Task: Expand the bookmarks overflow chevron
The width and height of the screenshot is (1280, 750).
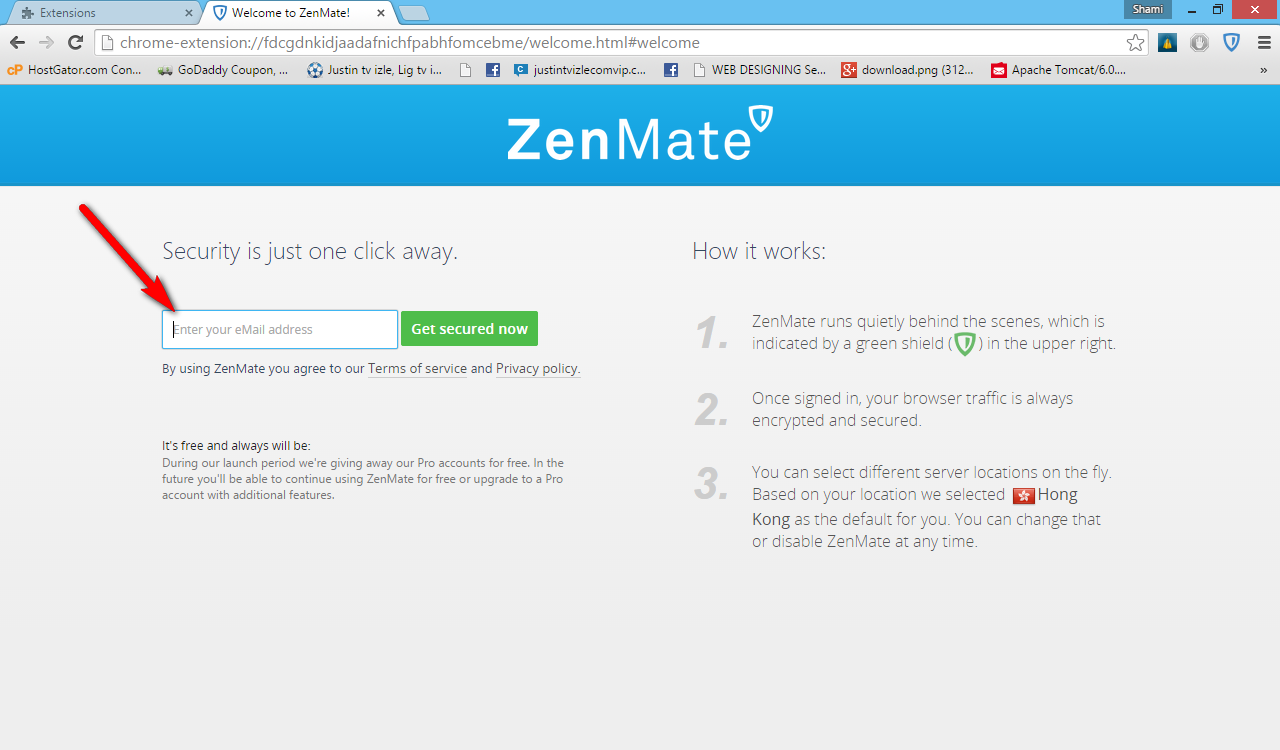Action: click(1263, 70)
